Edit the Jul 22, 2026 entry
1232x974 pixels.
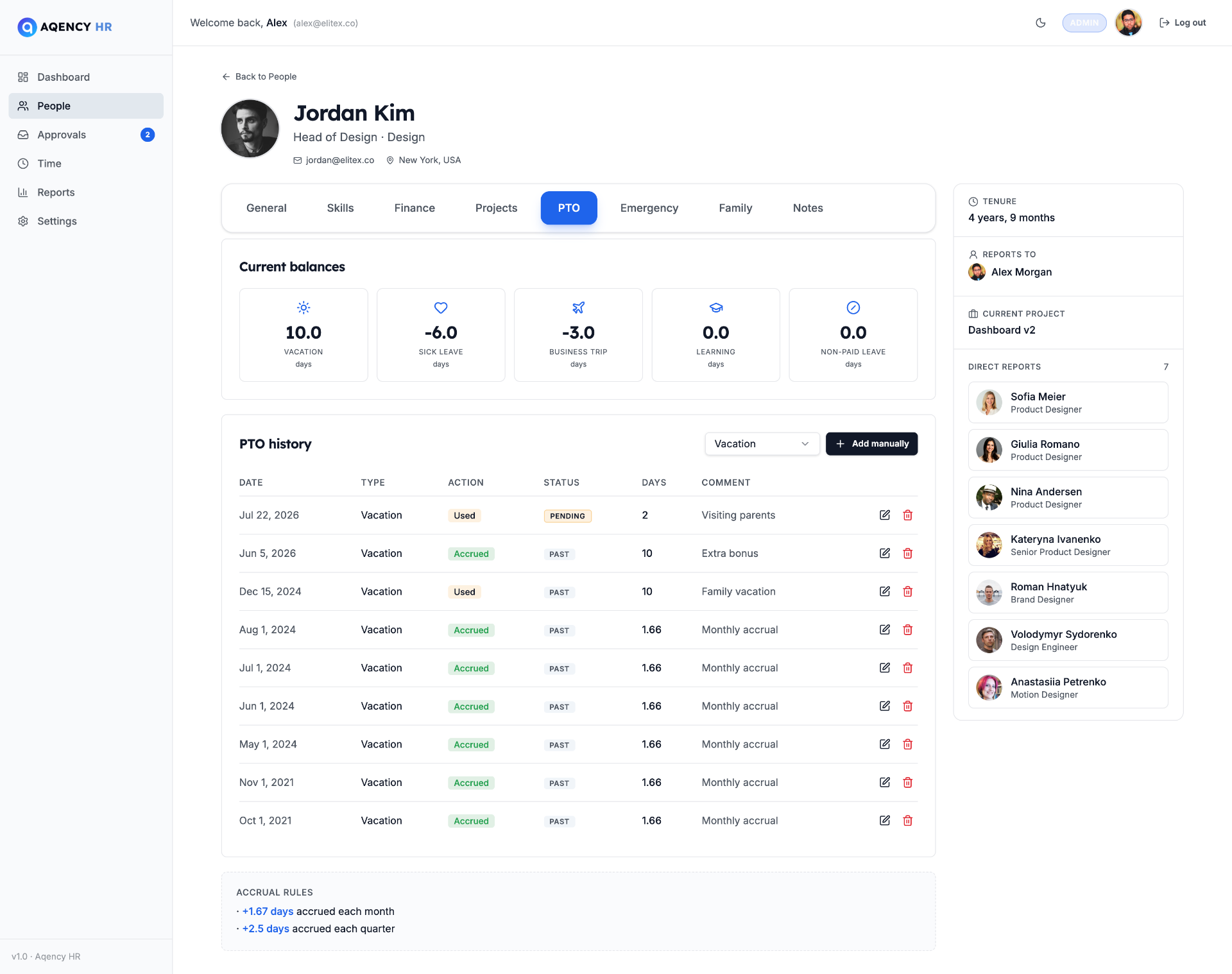[x=884, y=515]
